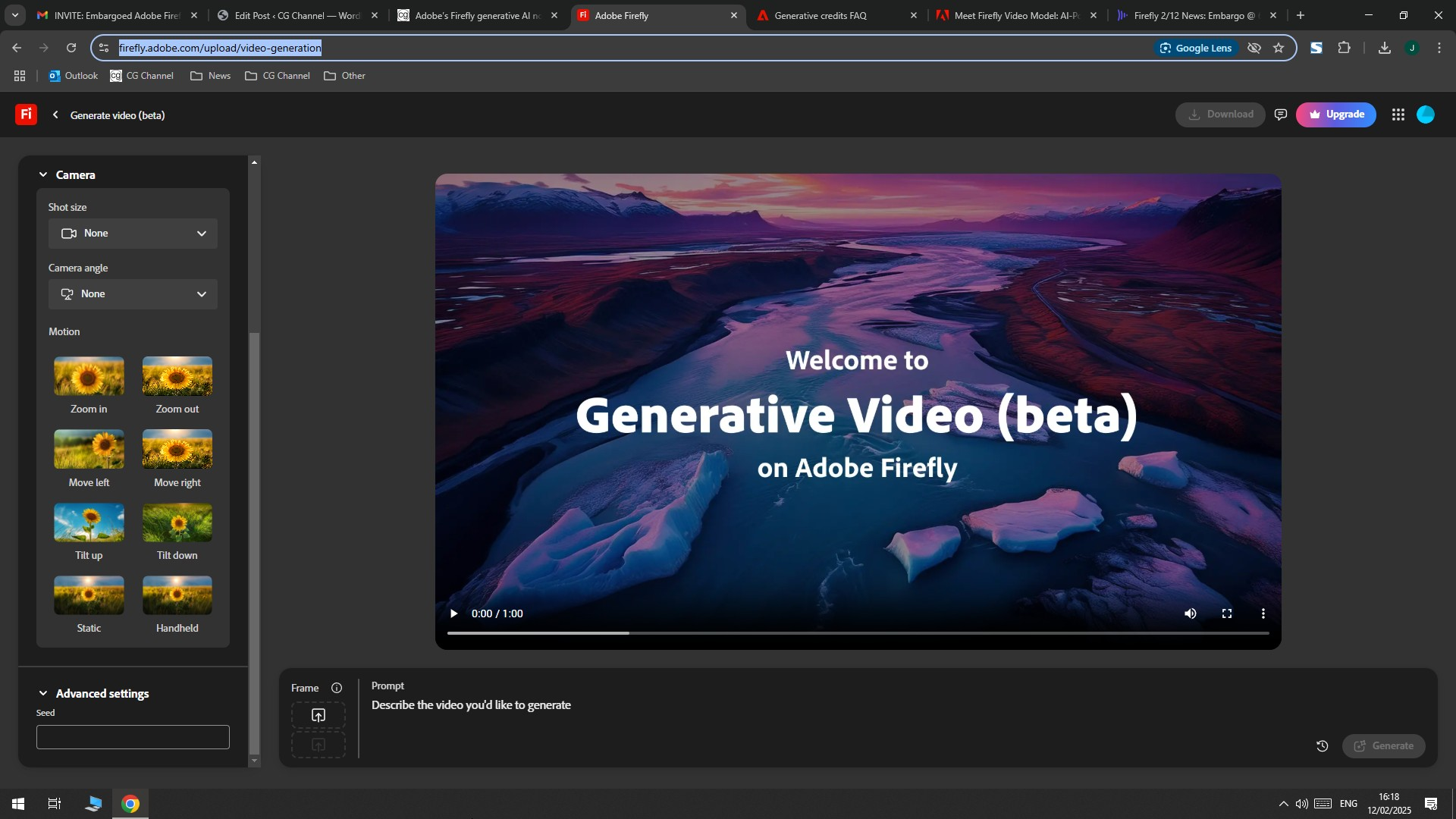1456x819 pixels.
Task: Select the Handheld motion preset
Action: (x=177, y=604)
